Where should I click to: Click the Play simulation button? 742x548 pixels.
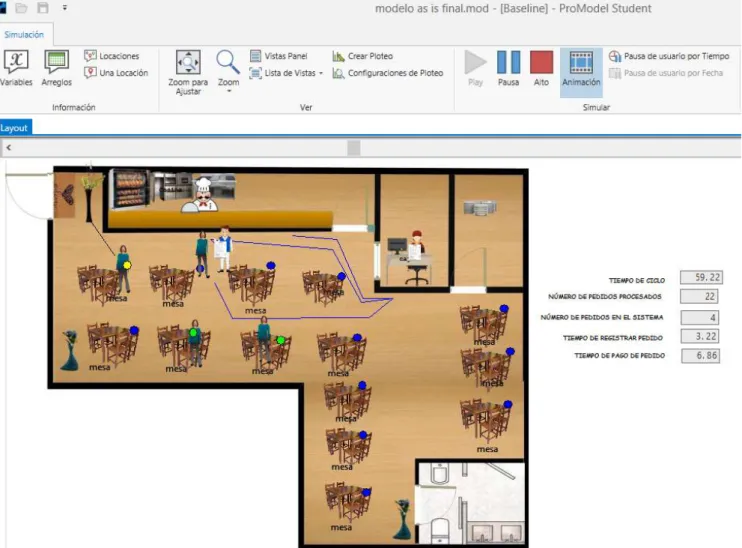(x=476, y=68)
